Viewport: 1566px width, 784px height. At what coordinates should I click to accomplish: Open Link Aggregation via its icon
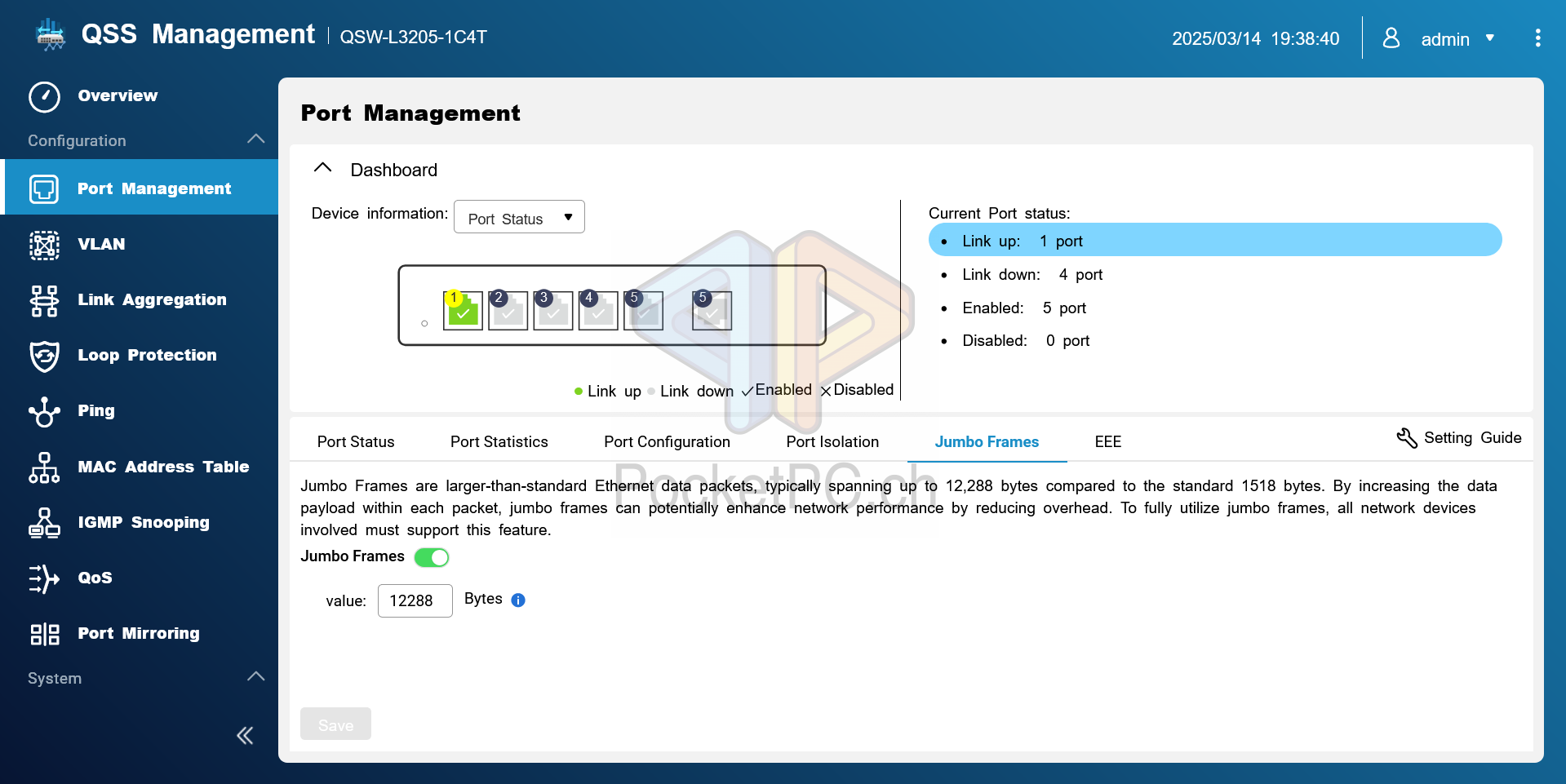(x=44, y=300)
